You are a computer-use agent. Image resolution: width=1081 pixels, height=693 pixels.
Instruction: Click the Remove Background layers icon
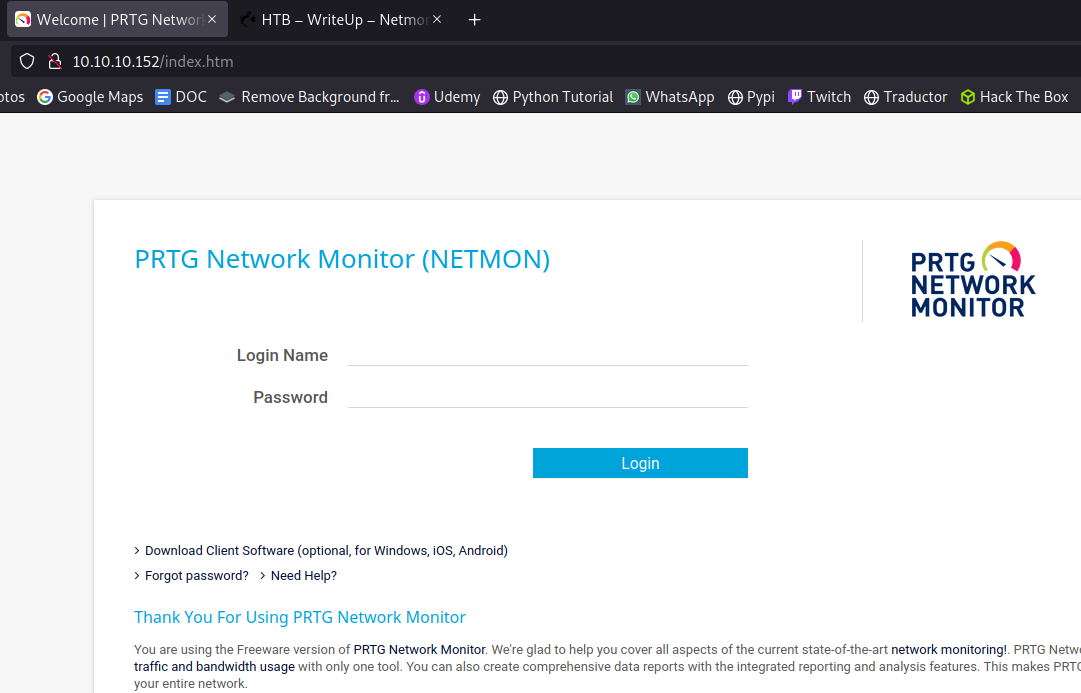(x=227, y=97)
